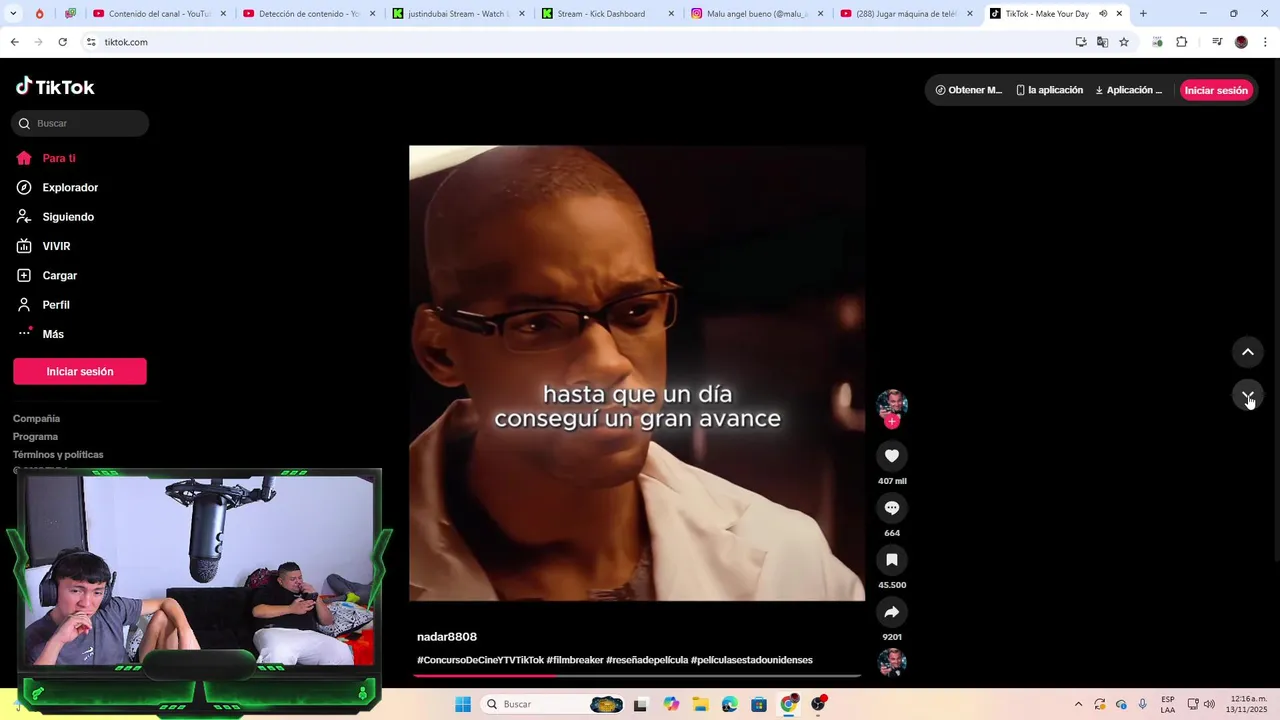Expand Términos y políticas section
This screenshot has width=1280, height=720.
pyautogui.click(x=58, y=454)
